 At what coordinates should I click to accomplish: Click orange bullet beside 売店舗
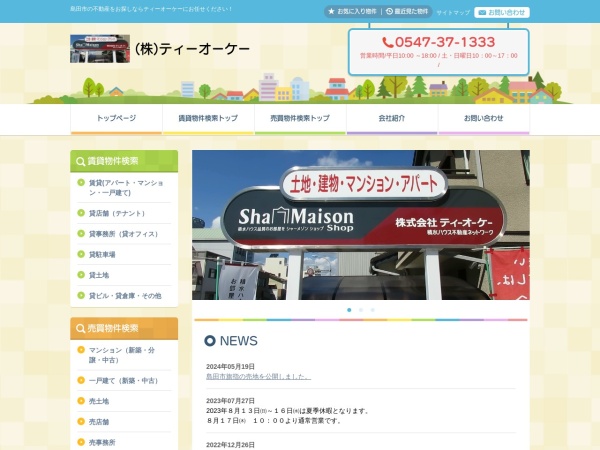(81, 422)
